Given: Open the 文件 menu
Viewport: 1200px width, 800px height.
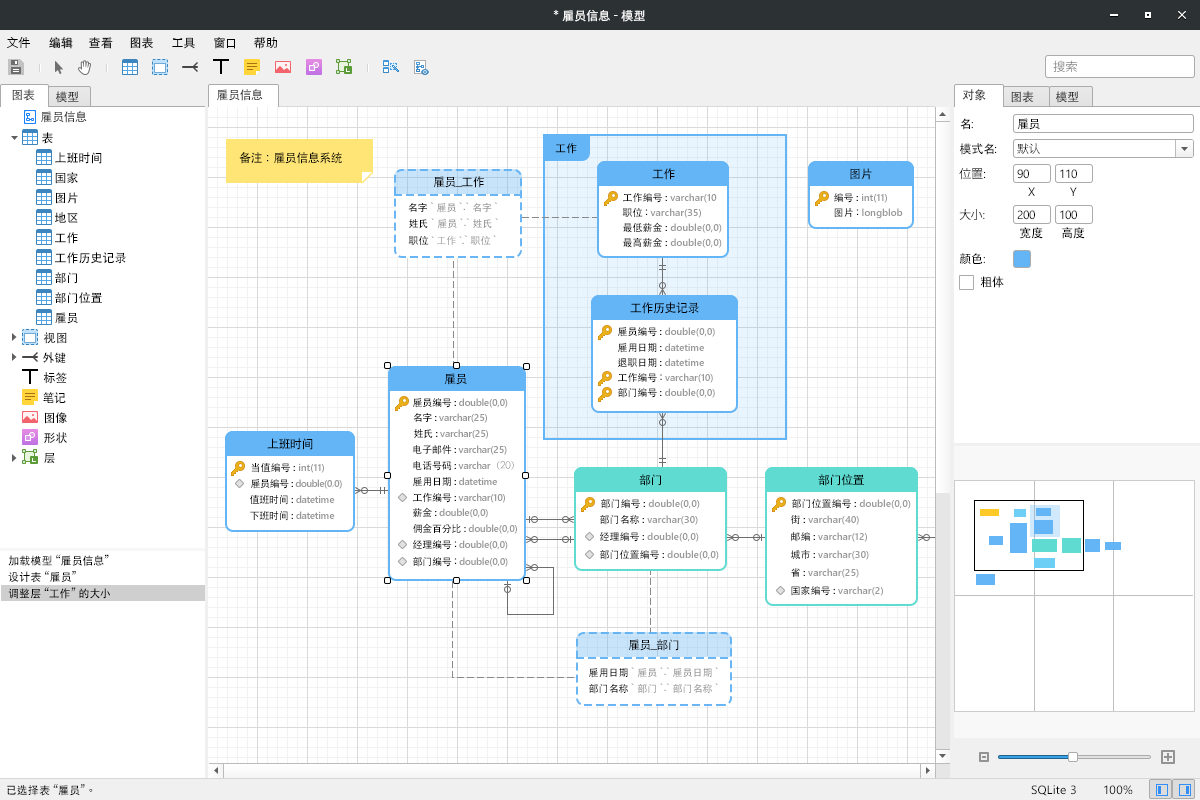Looking at the screenshot, I should pos(19,43).
